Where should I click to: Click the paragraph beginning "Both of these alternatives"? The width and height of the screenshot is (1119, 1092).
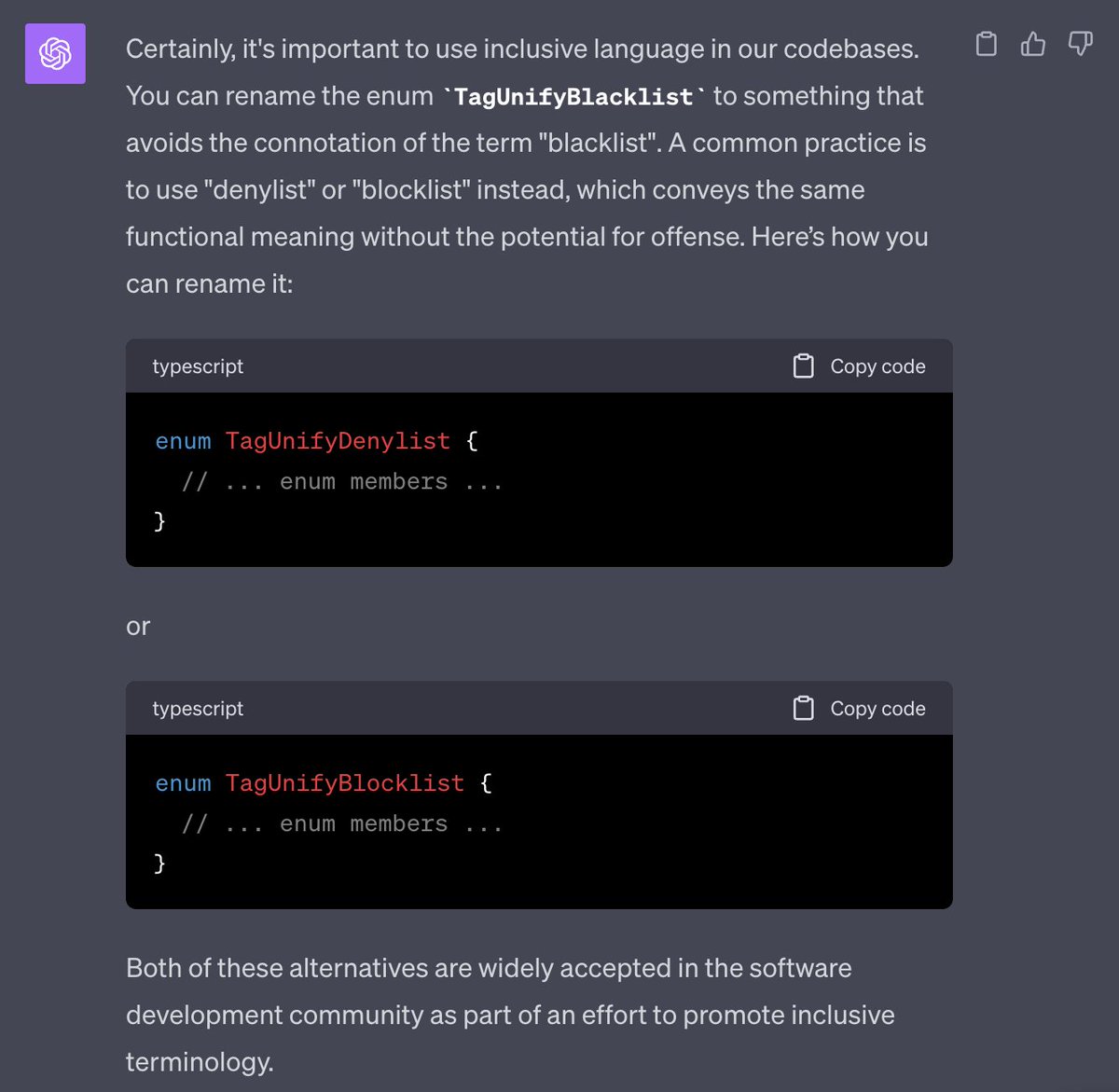(x=510, y=1015)
